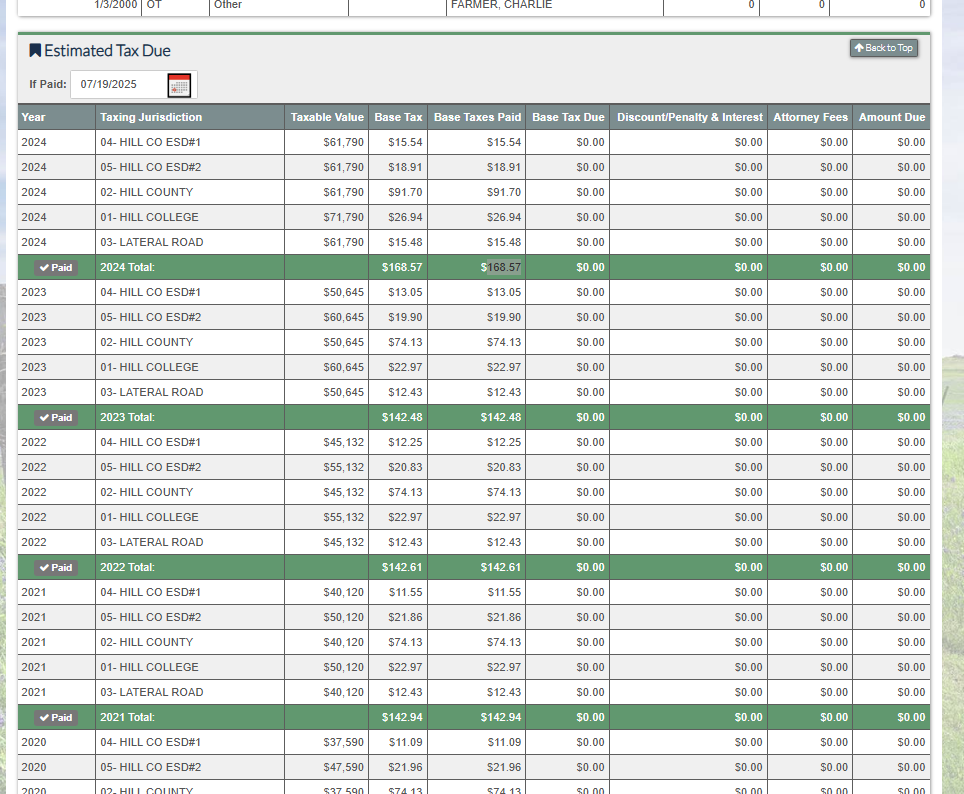Click the Estimated Tax Due section heading

tap(107, 51)
